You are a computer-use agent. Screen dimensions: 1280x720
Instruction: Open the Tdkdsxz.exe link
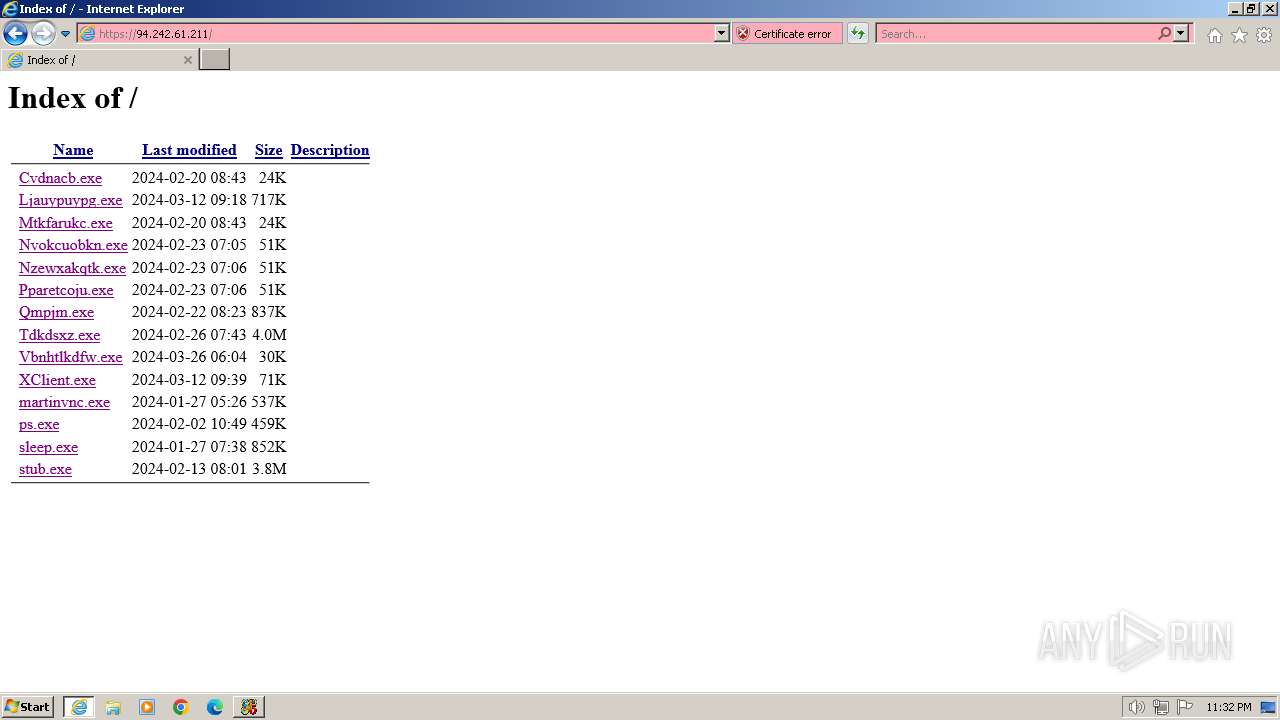[x=59, y=335]
